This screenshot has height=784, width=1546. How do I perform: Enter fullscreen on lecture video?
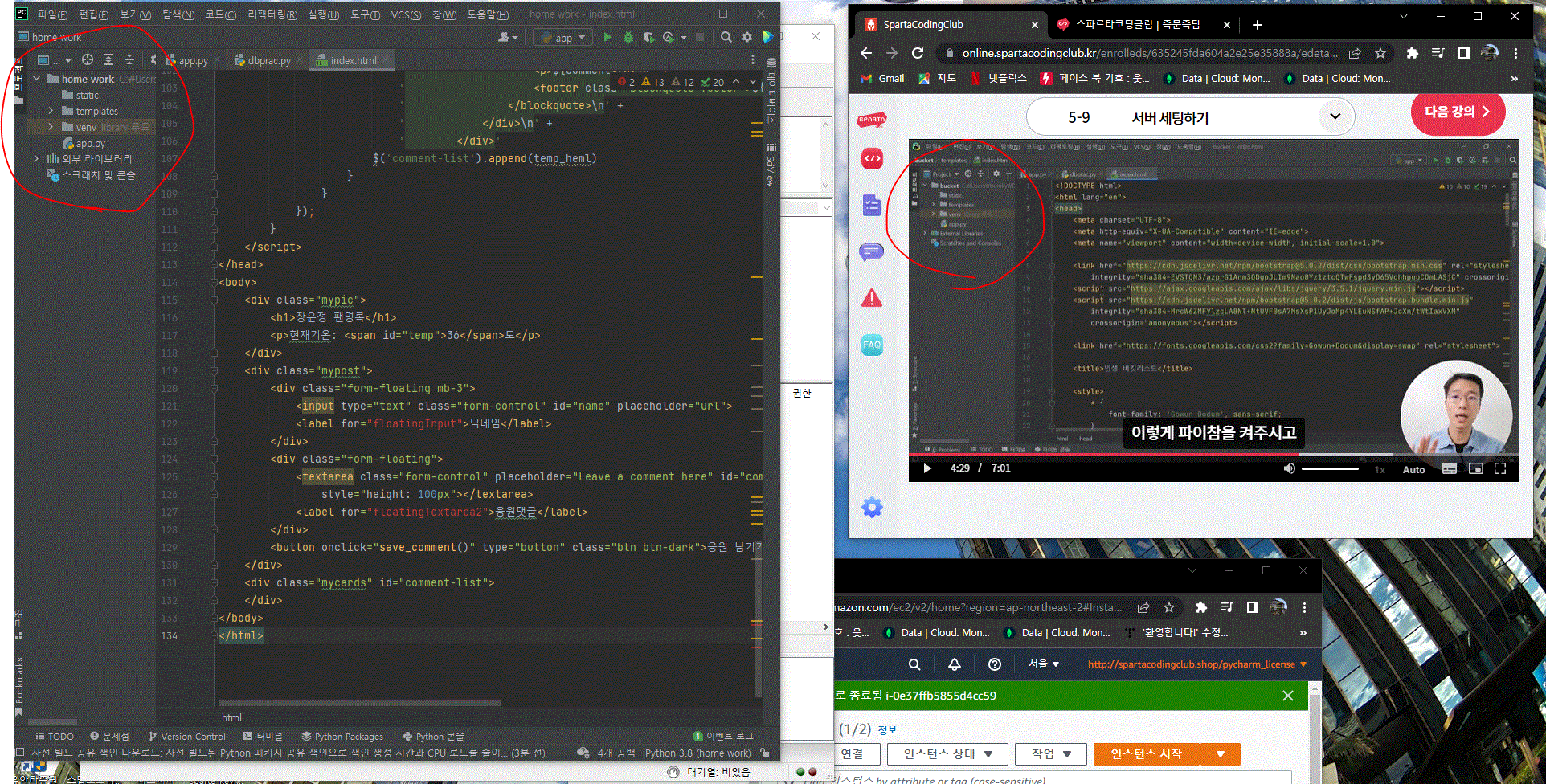[1500, 468]
